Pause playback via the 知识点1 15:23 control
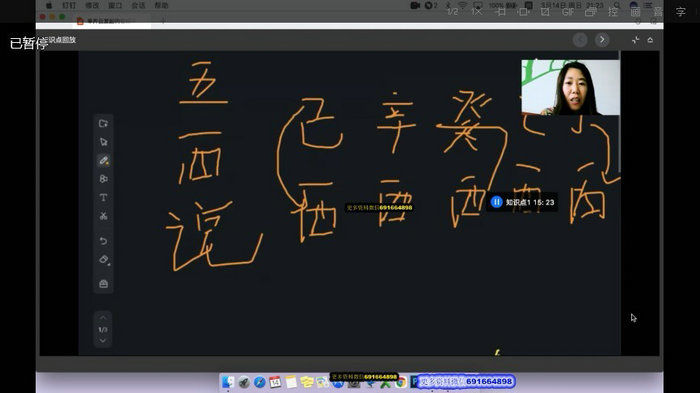Screen dimensions: 700x393 coord(496,202)
